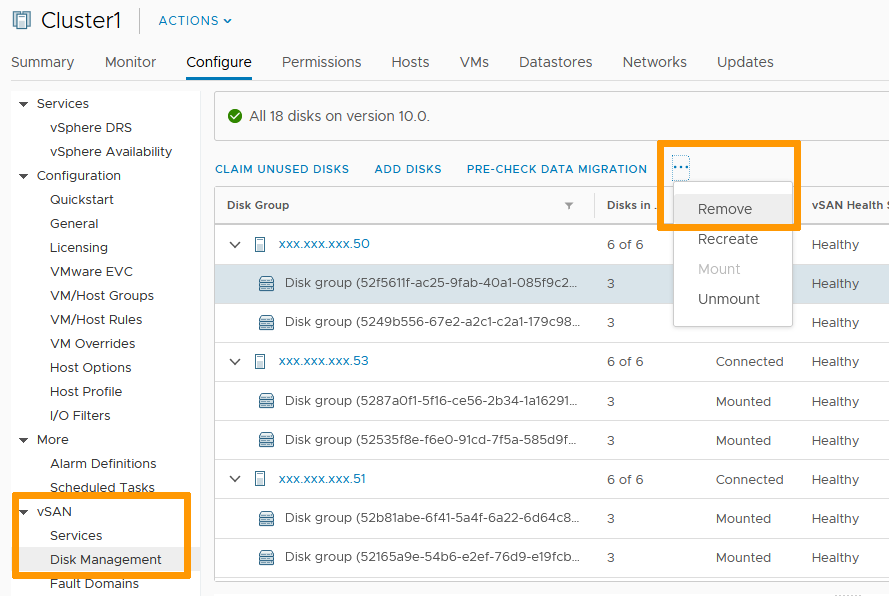Click the host icon beside xxx.xxx.xxx.53
Viewport: 889px width, 596px height.
[262, 361]
